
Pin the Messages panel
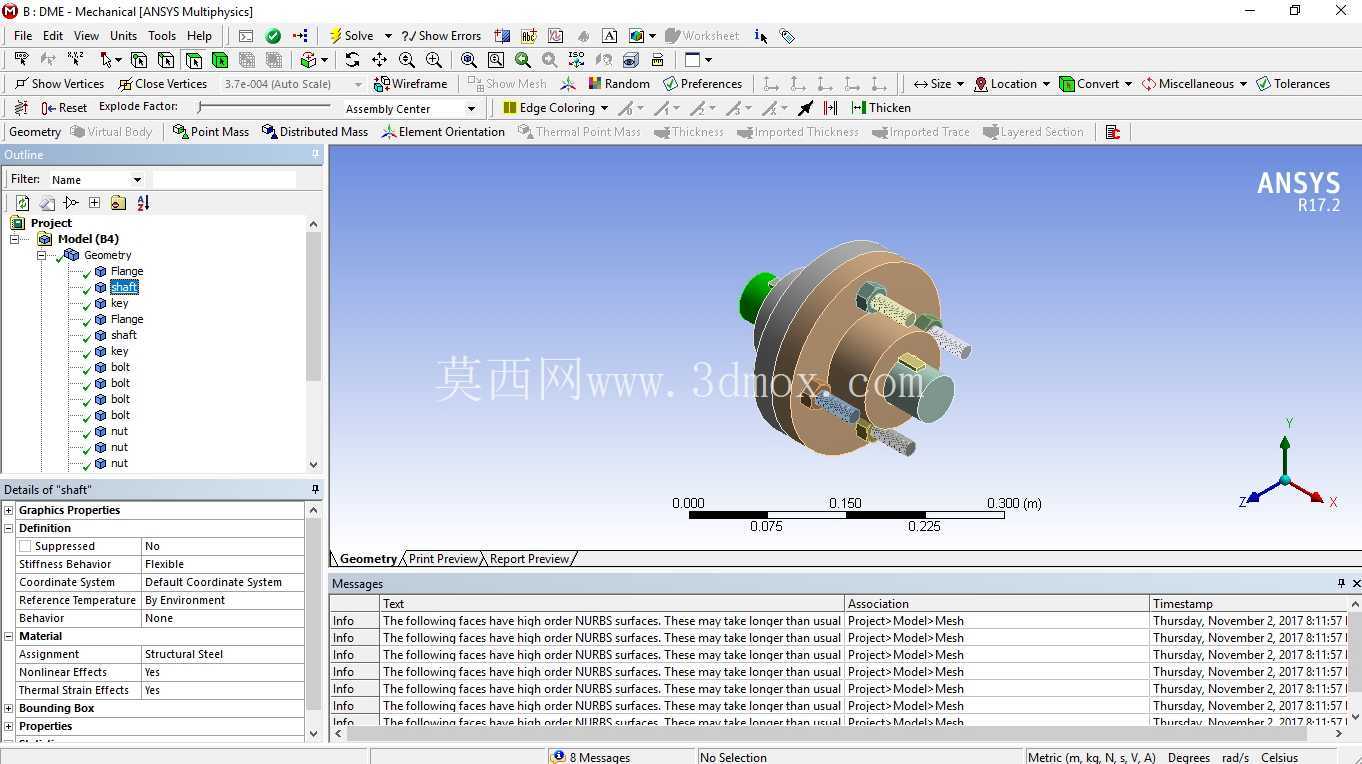[x=1341, y=583]
